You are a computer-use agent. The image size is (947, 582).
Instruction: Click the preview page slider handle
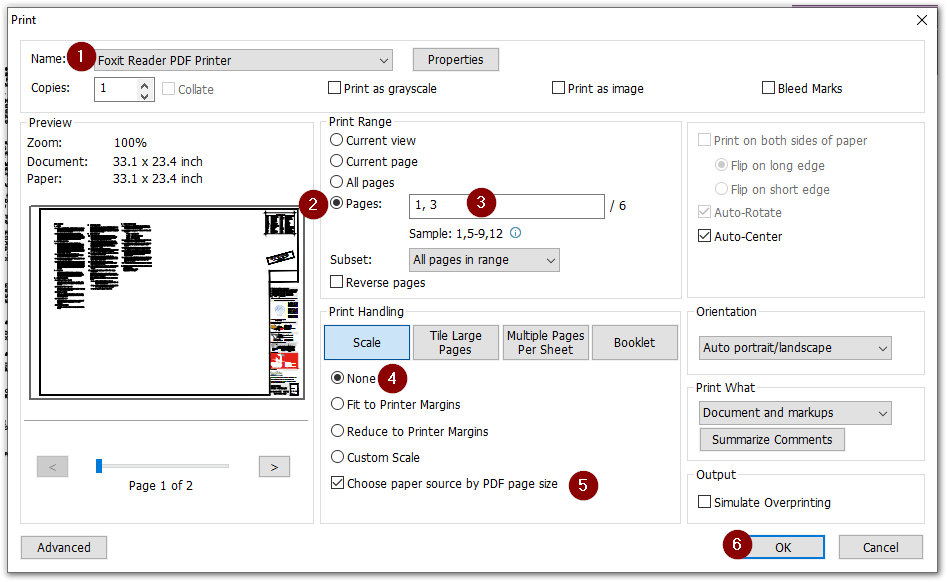coord(99,466)
